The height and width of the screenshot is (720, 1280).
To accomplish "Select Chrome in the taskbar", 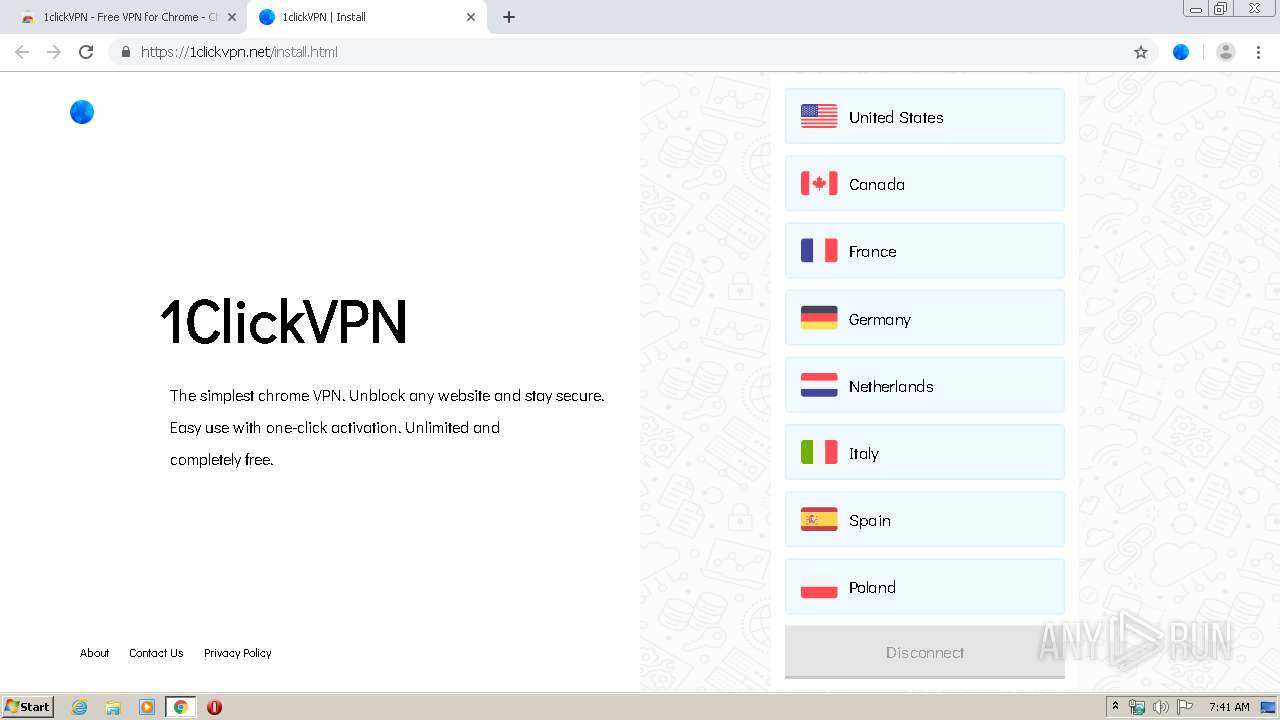I will (x=180, y=707).
